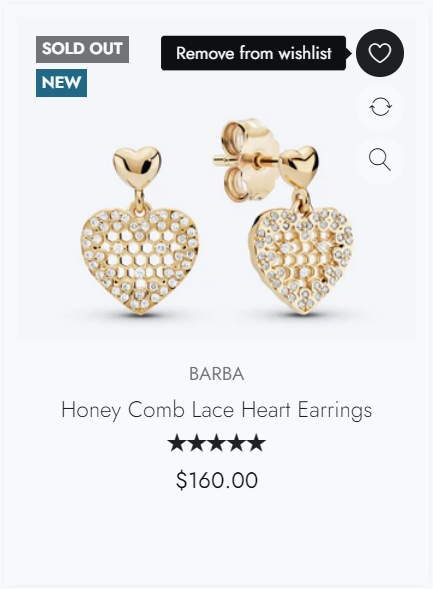Screen dimensions: 433x589
Task: Open Honey Comb Lace Heart Earrings title link
Action: point(217,410)
